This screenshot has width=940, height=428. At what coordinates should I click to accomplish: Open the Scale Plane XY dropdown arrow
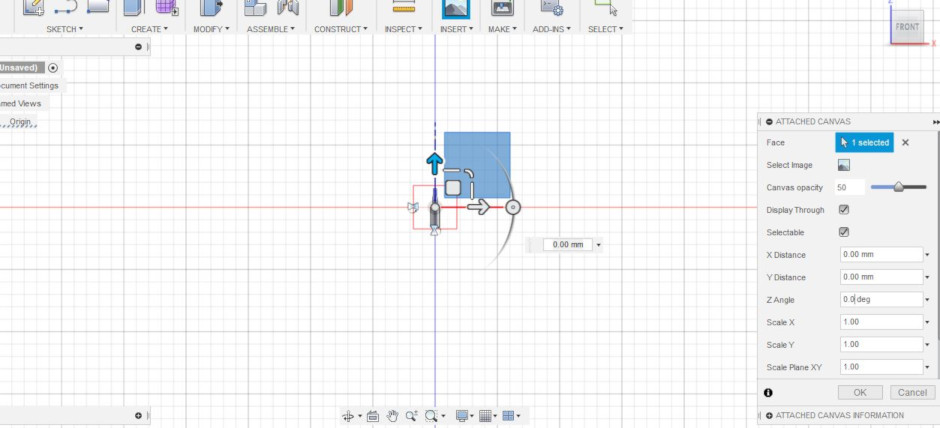coord(927,367)
